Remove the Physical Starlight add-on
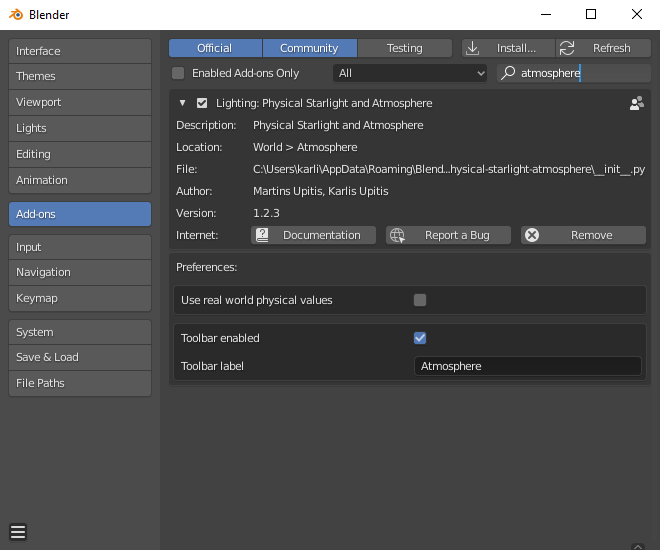The height and width of the screenshot is (550, 660). coord(583,235)
